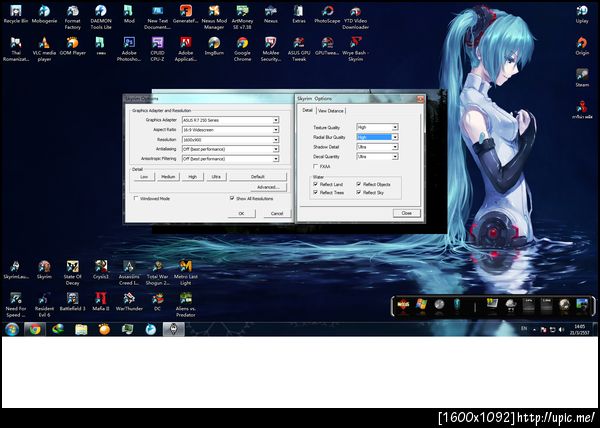Screen dimensions: 600x428
Task: Open the Uplay desktop shortcut
Action: point(582,15)
